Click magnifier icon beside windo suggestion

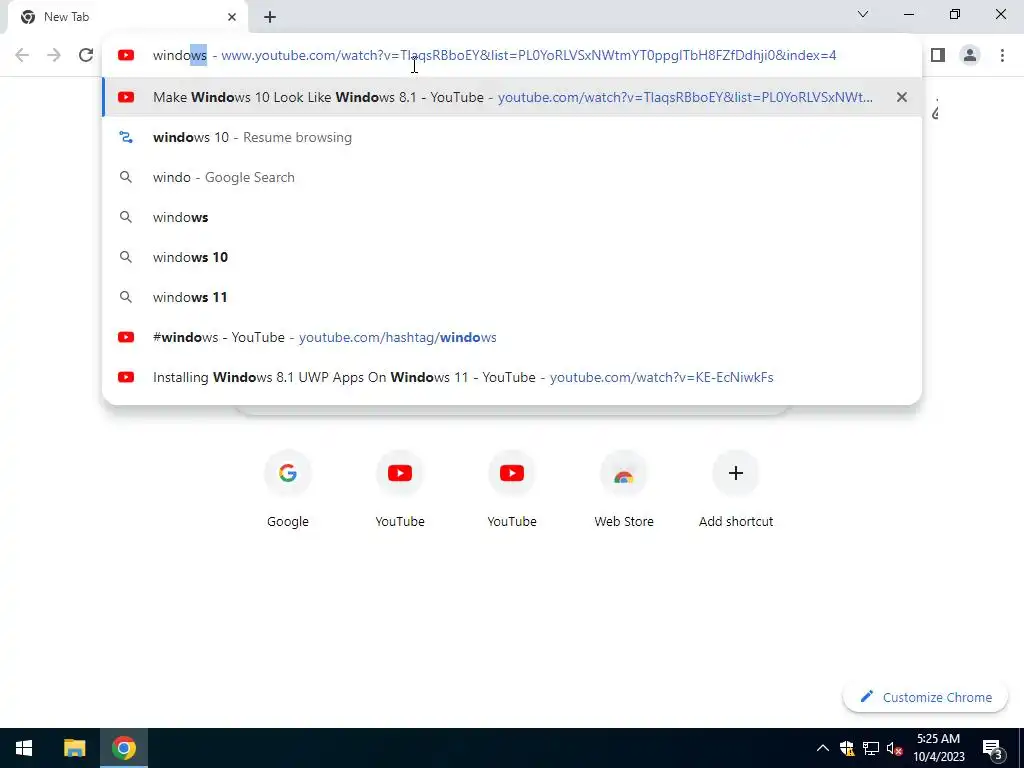tap(126, 177)
